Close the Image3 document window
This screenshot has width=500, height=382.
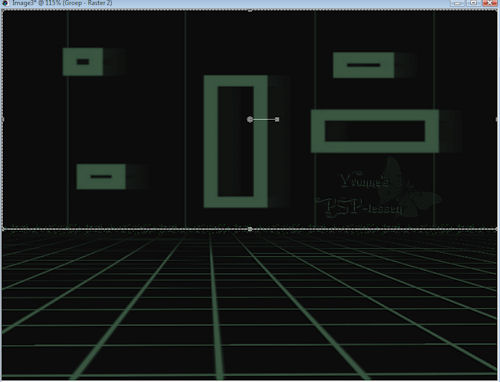click(x=489, y=3)
